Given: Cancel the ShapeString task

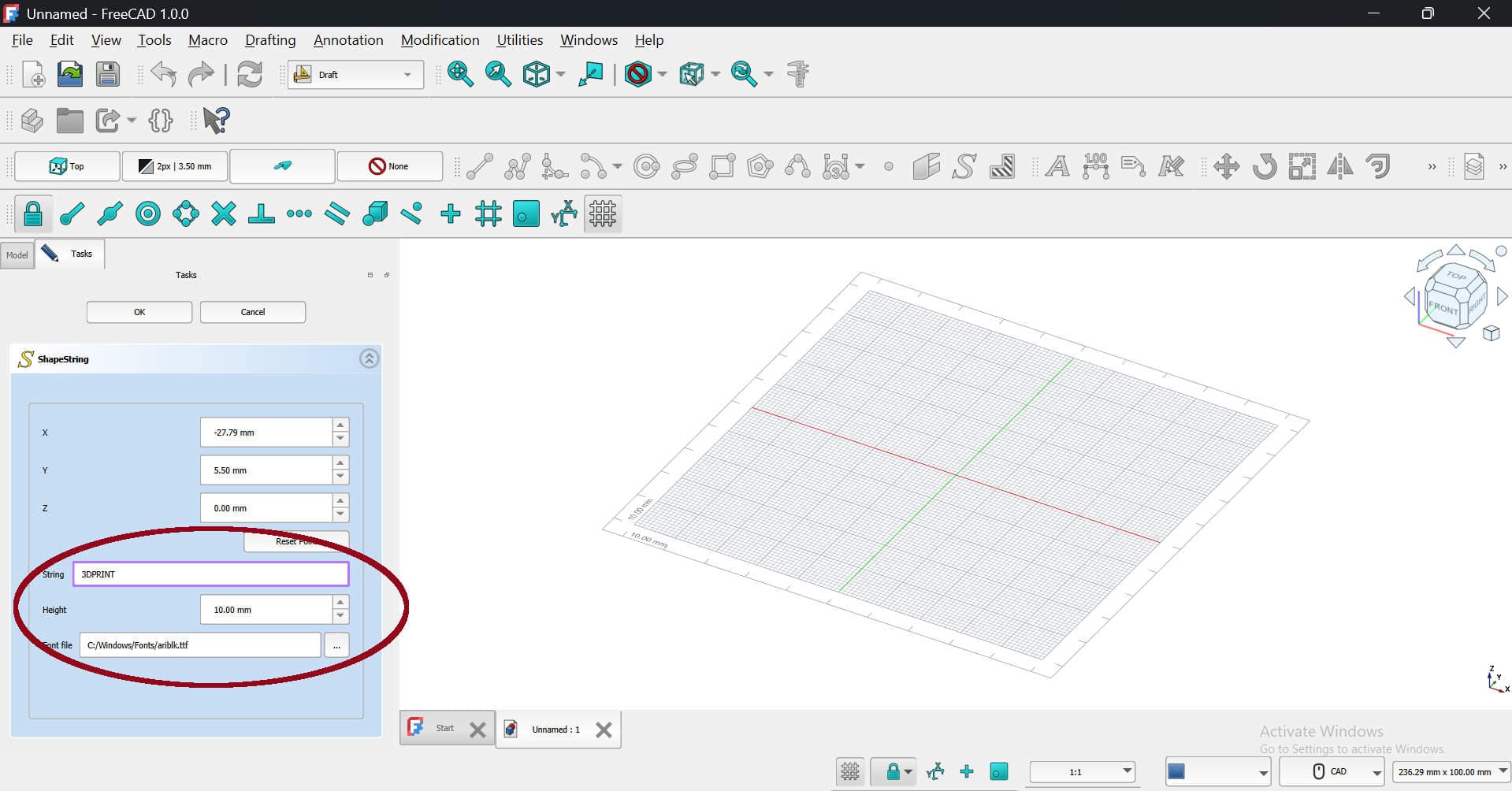Looking at the screenshot, I should (x=253, y=312).
